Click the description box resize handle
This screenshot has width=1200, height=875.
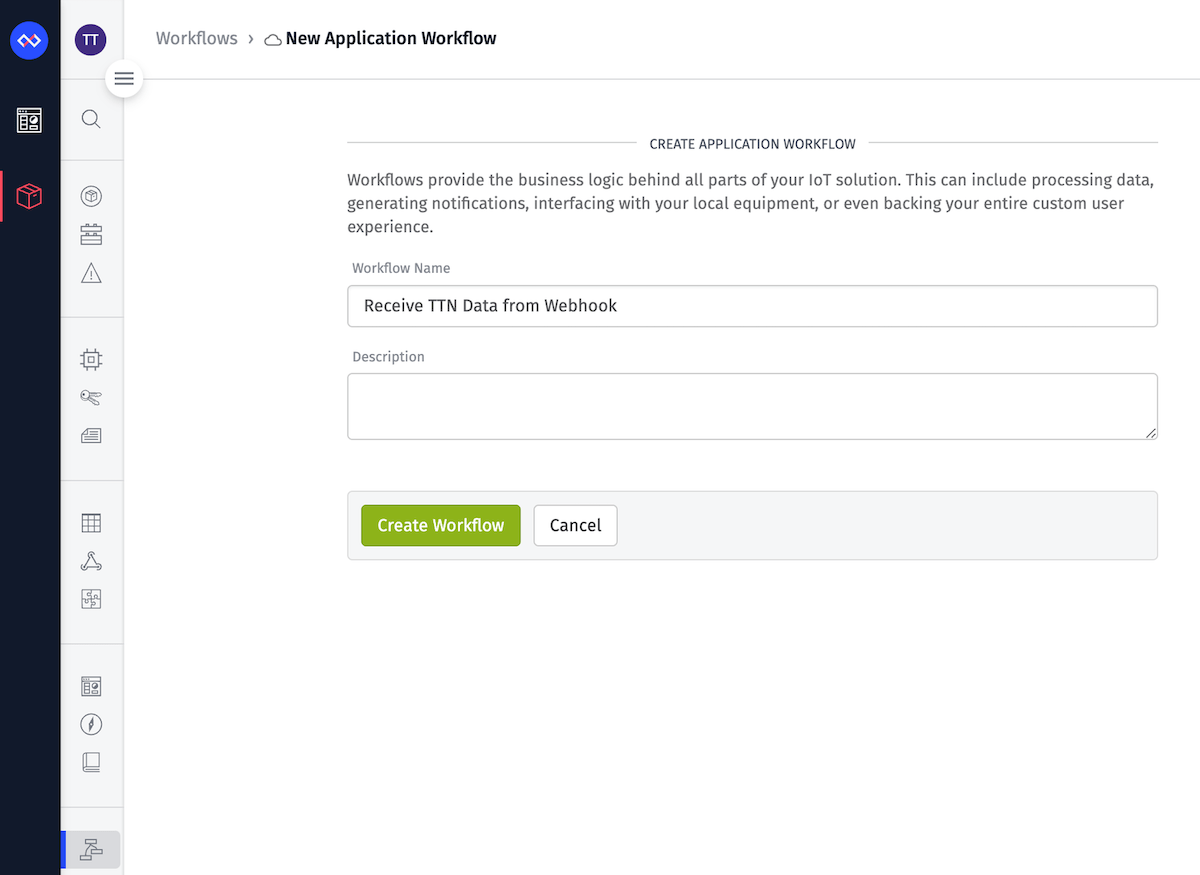pos(1151,433)
